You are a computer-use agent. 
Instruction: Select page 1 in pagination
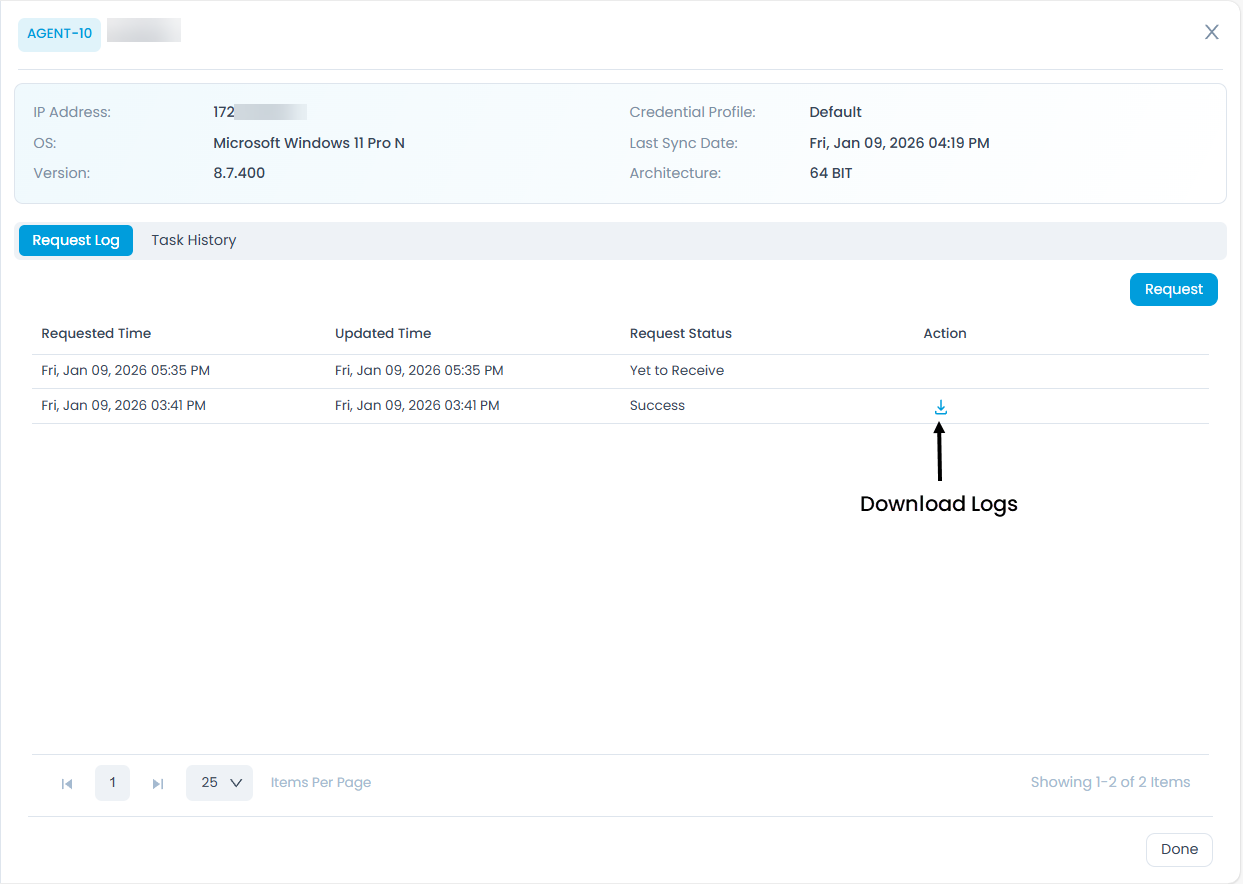click(x=112, y=782)
